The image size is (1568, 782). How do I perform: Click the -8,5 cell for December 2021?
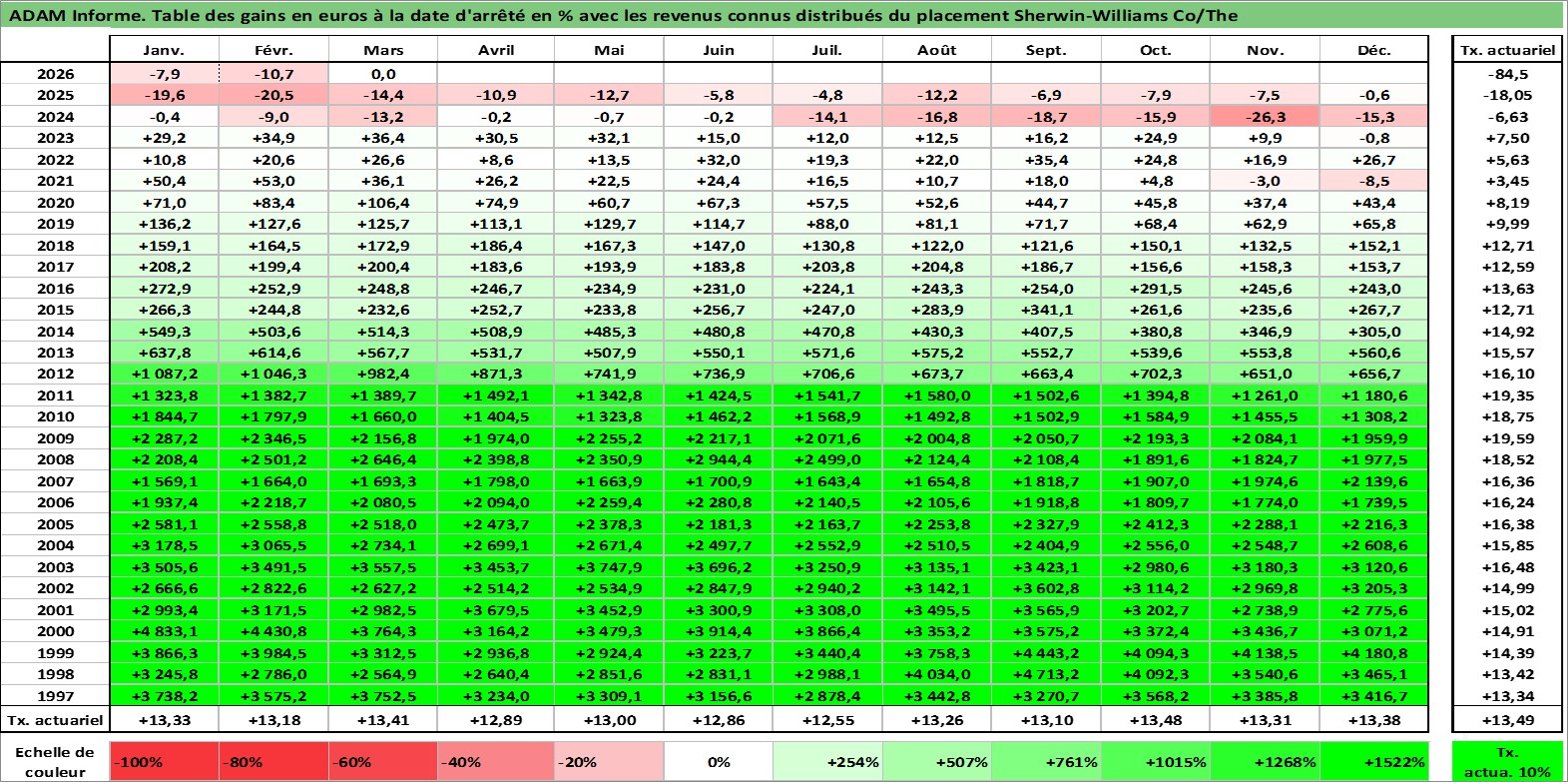tap(1373, 181)
